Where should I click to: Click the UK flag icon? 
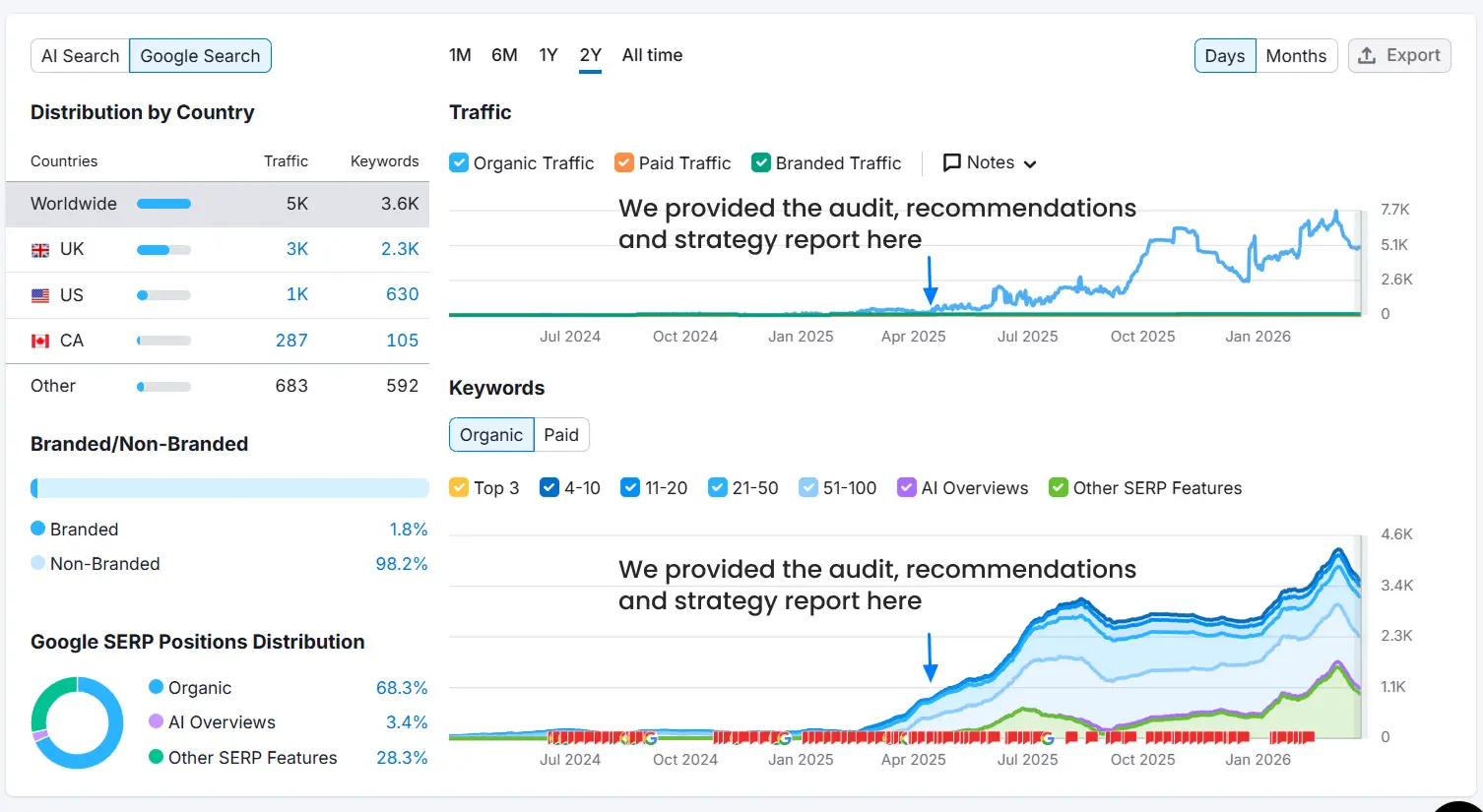point(40,250)
